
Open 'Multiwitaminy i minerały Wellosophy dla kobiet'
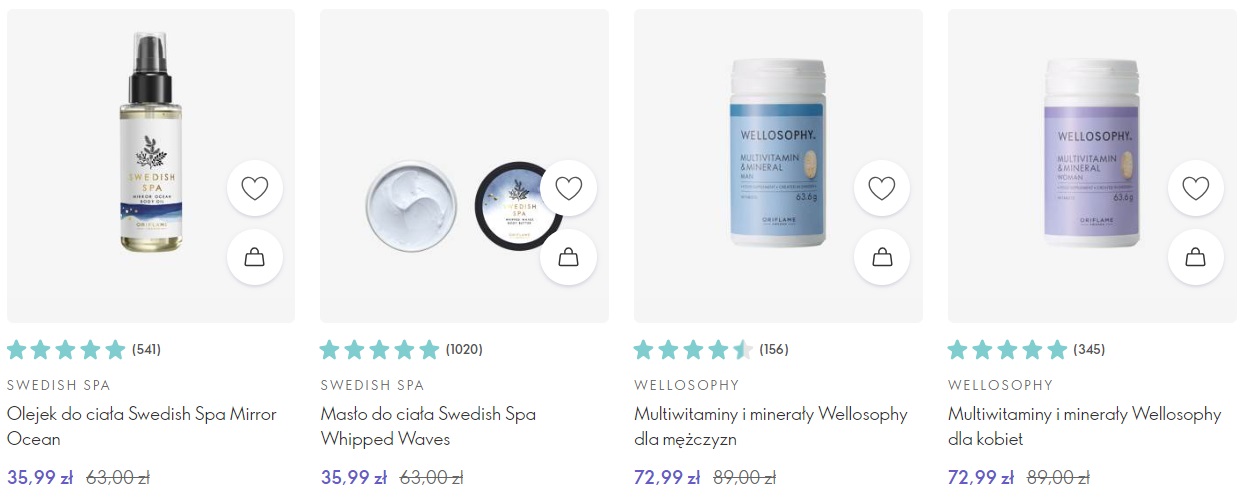click(x=1085, y=426)
